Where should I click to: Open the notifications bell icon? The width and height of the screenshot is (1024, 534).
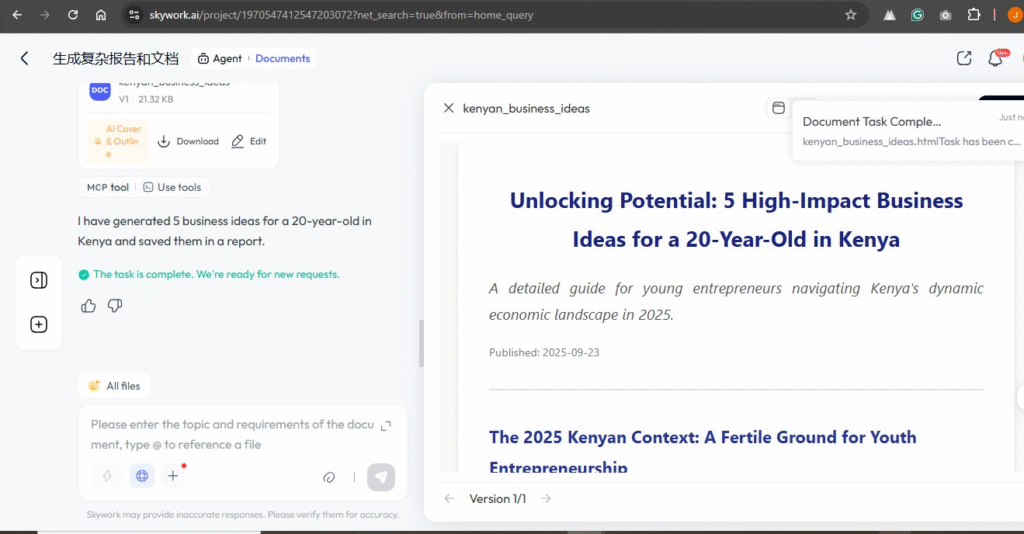click(x=995, y=59)
